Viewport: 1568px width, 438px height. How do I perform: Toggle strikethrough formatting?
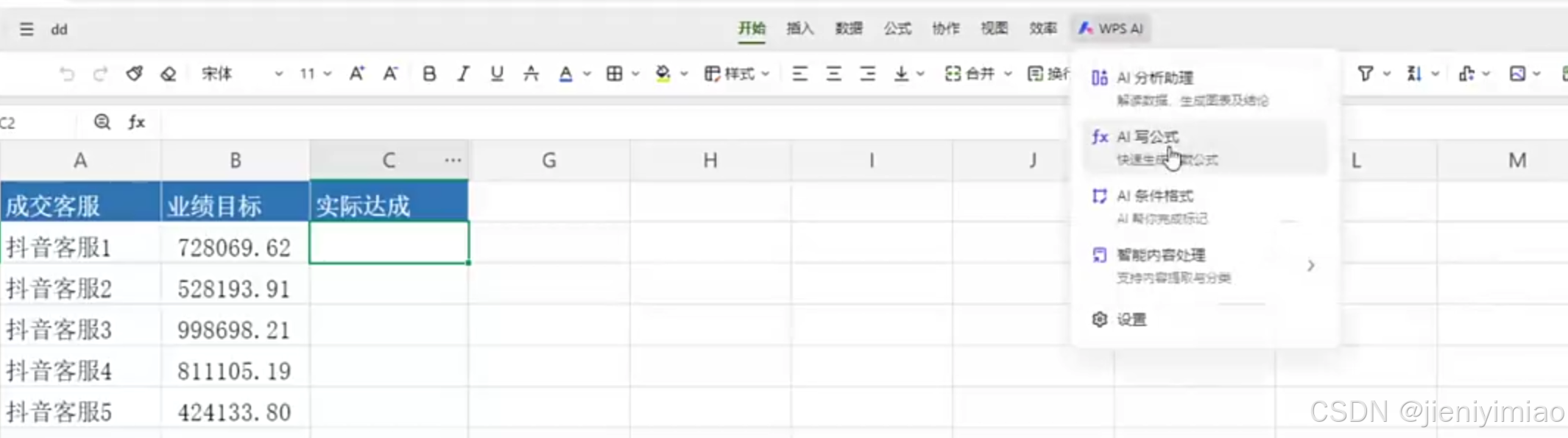coord(531,74)
